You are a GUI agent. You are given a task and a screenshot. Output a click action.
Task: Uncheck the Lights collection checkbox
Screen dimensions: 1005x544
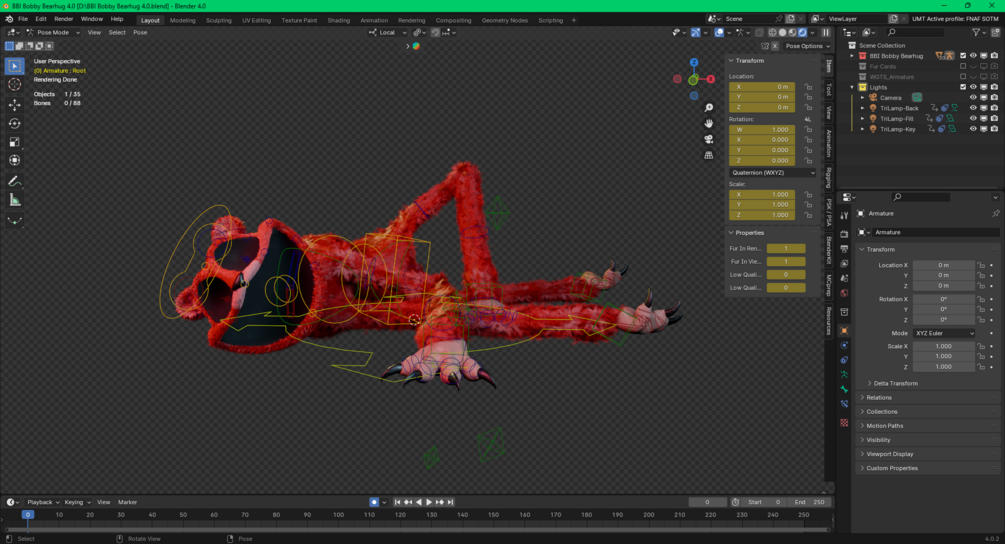coord(963,87)
